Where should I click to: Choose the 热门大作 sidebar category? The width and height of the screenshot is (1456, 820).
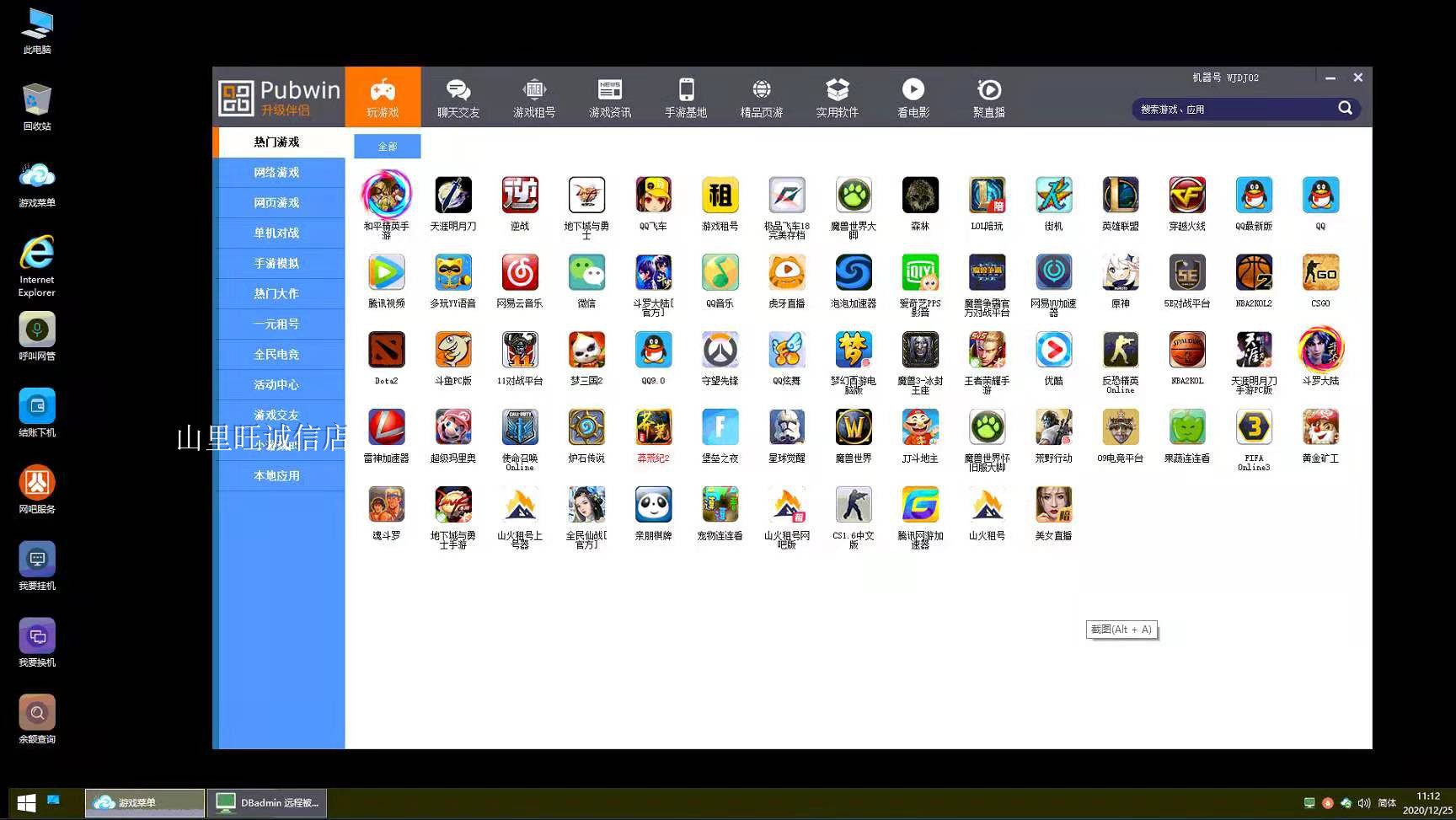coord(279,294)
